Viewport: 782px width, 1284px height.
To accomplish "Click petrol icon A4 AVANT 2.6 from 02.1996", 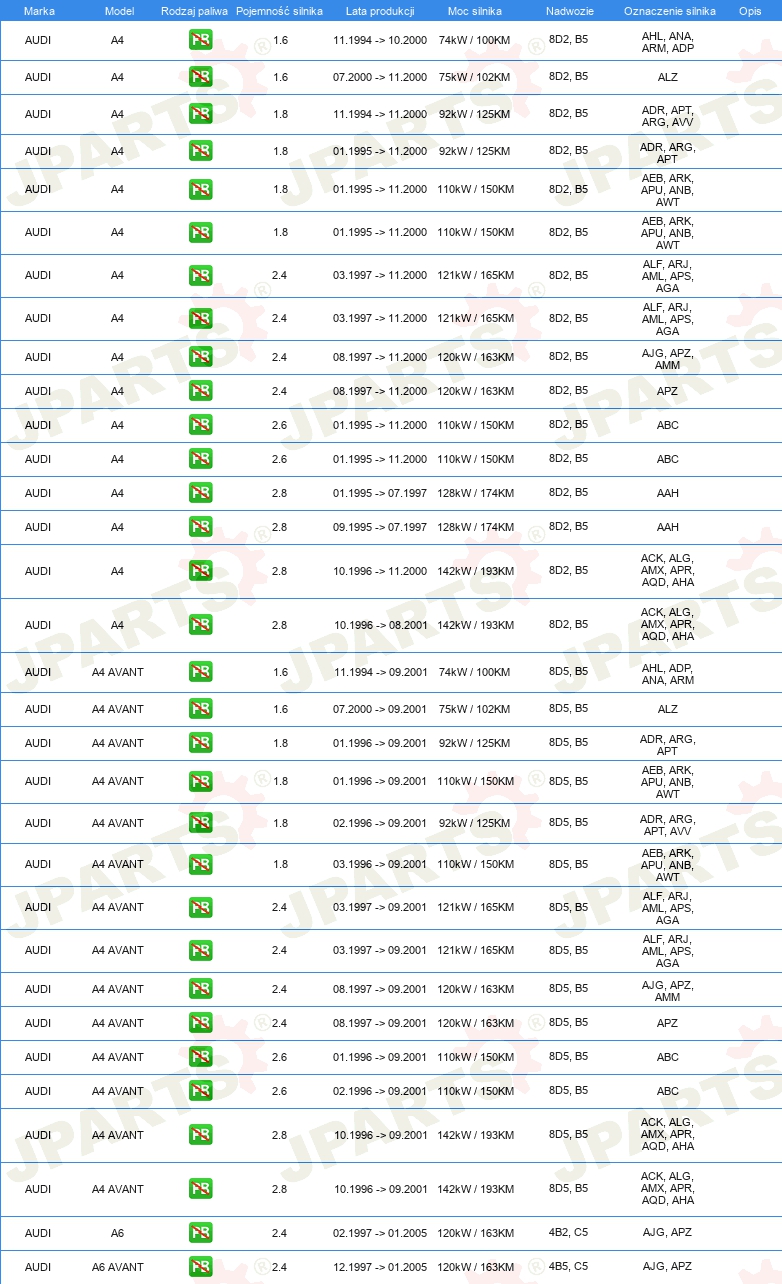I will [200, 1090].
